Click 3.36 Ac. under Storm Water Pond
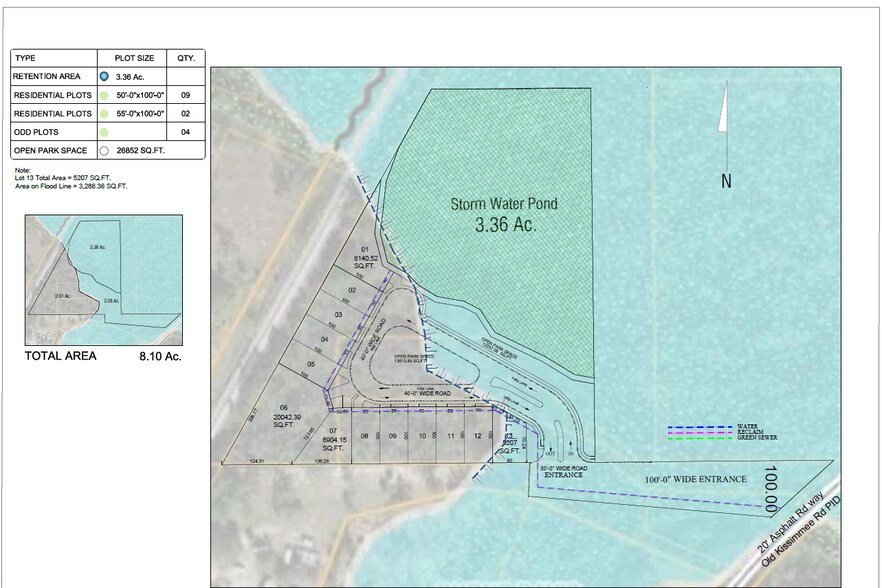The width and height of the screenshot is (882, 588). click(x=506, y=225)
